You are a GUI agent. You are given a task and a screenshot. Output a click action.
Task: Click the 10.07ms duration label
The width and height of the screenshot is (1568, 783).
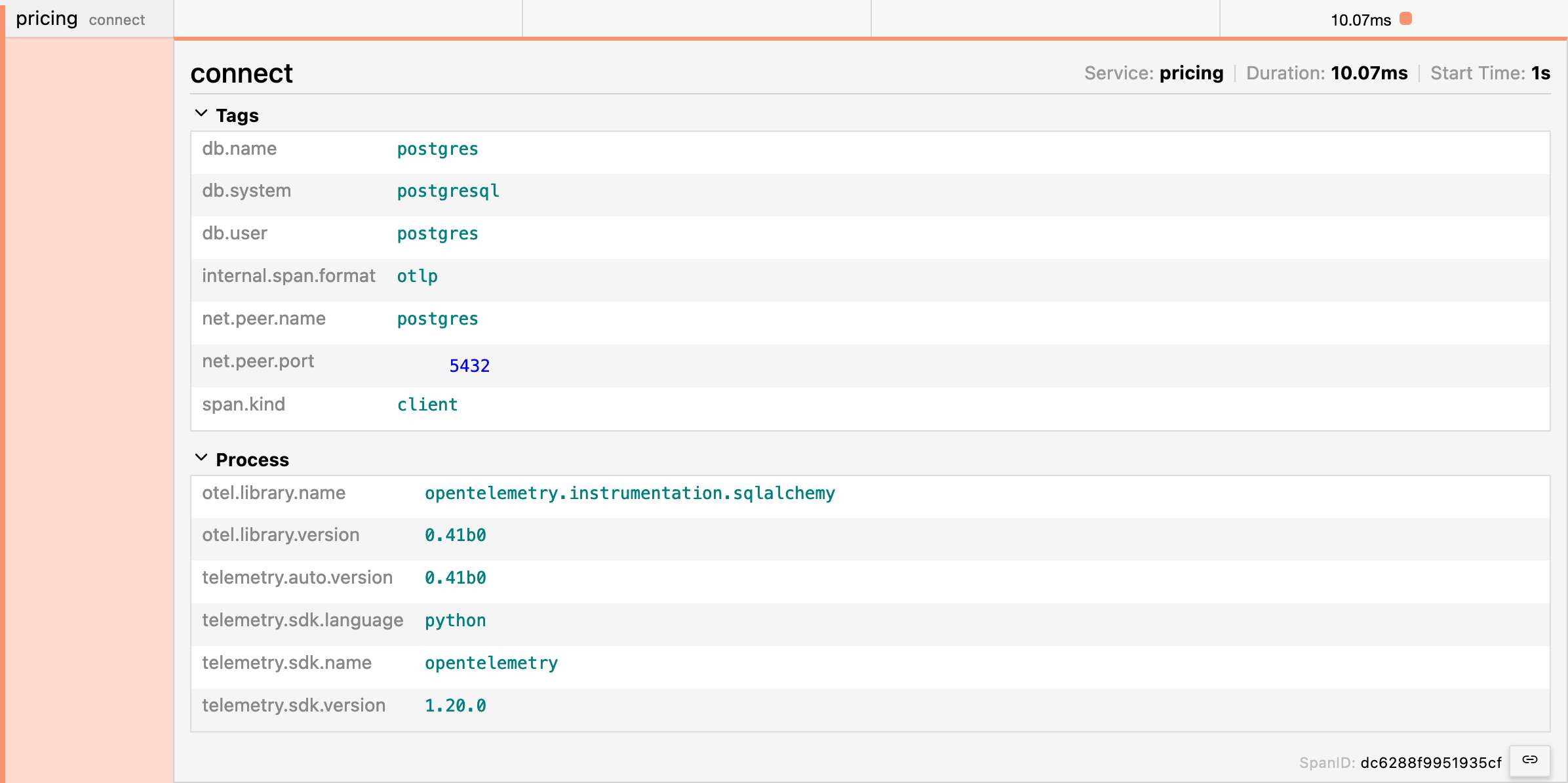(1360, 20)
